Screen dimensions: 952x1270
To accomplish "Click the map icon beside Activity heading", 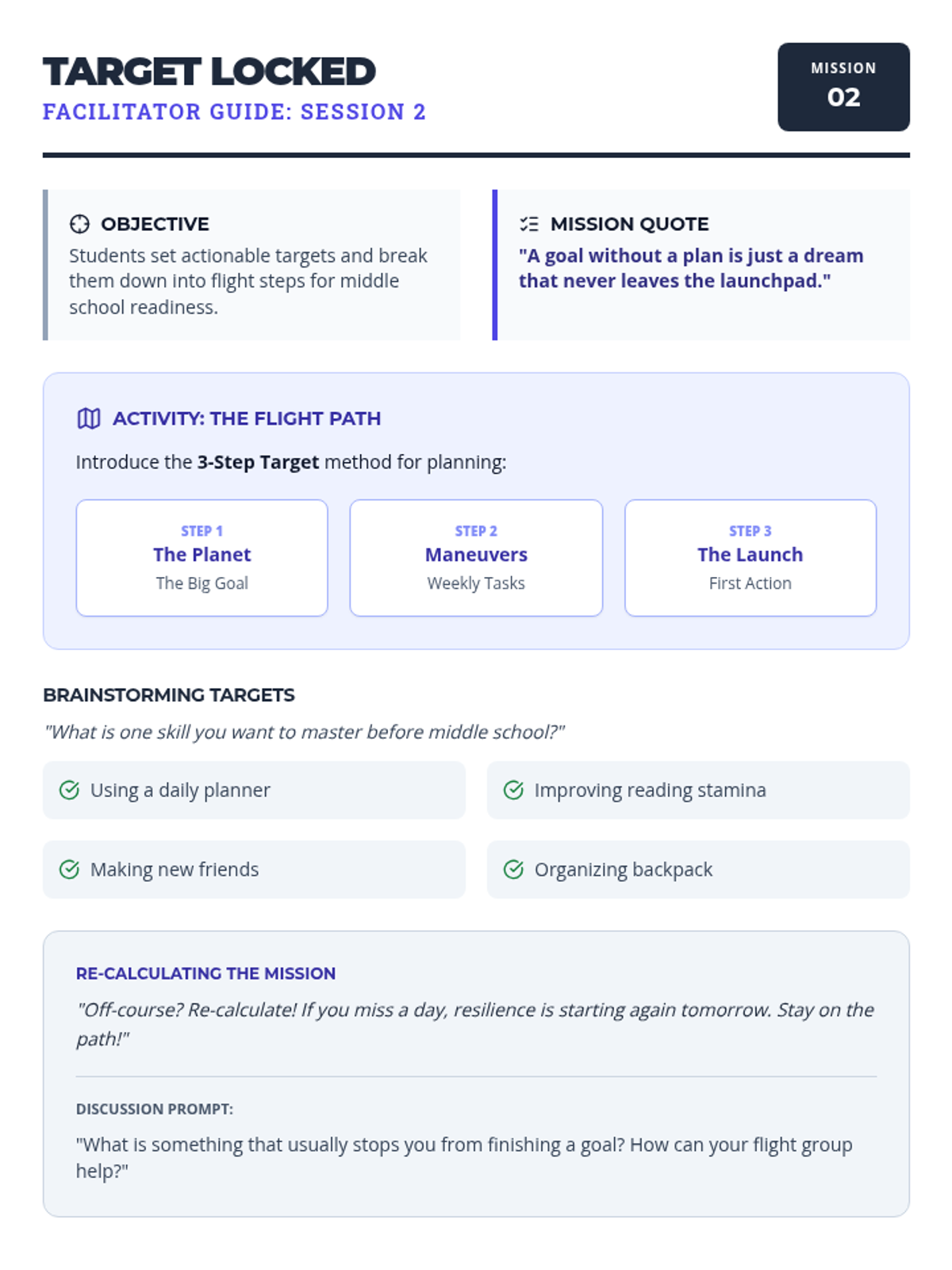I will tap(89, 418).
